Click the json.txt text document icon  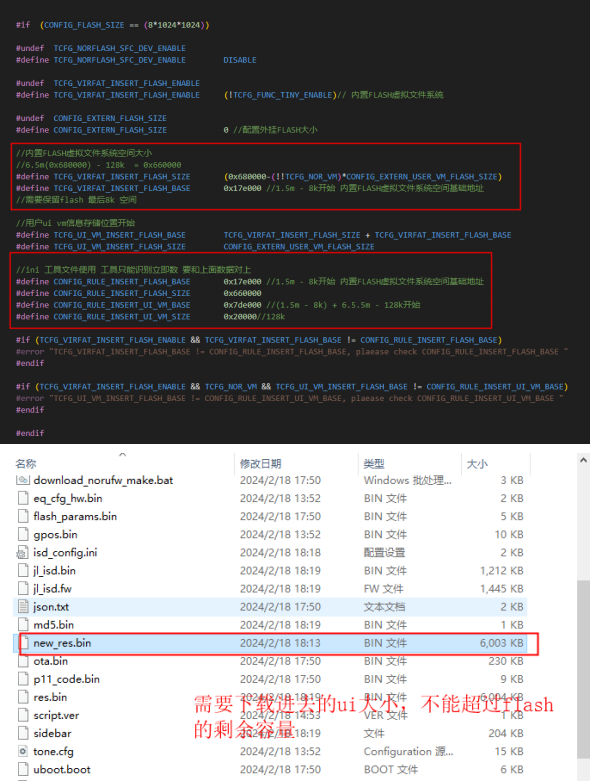click(x=23, y=607)
